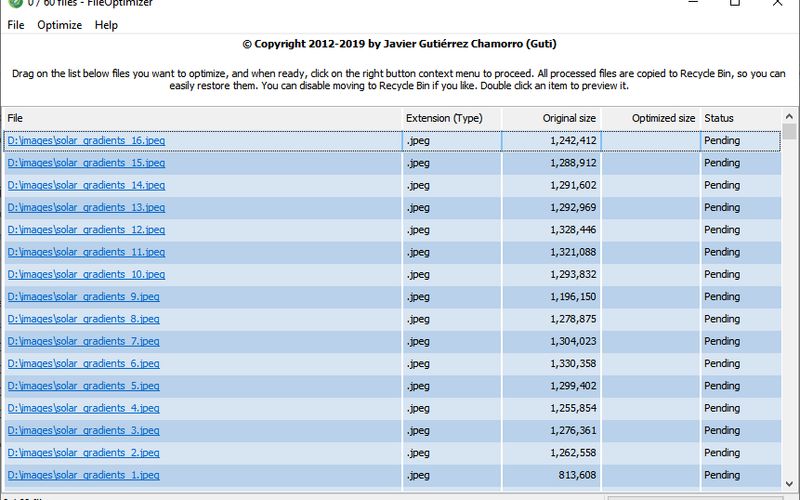The width and height of the screenshot is (800, 500).
Task: Sort by Extension (Type) column header
Action: point(452,118)
